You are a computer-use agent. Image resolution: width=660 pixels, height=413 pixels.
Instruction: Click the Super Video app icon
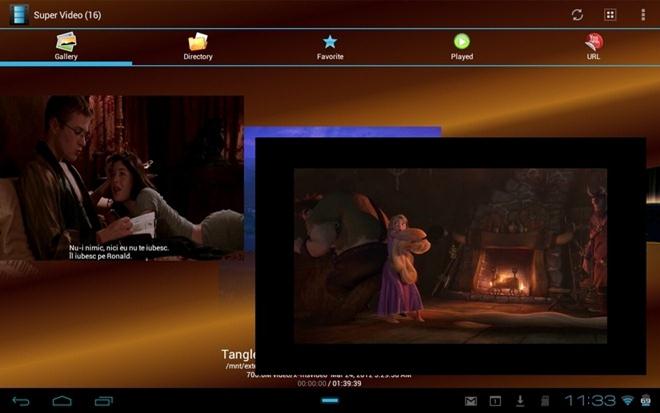tap(19, 15)
